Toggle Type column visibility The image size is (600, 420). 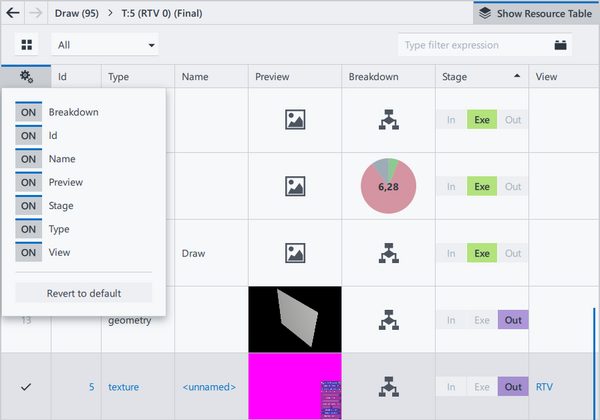(29, 229)
